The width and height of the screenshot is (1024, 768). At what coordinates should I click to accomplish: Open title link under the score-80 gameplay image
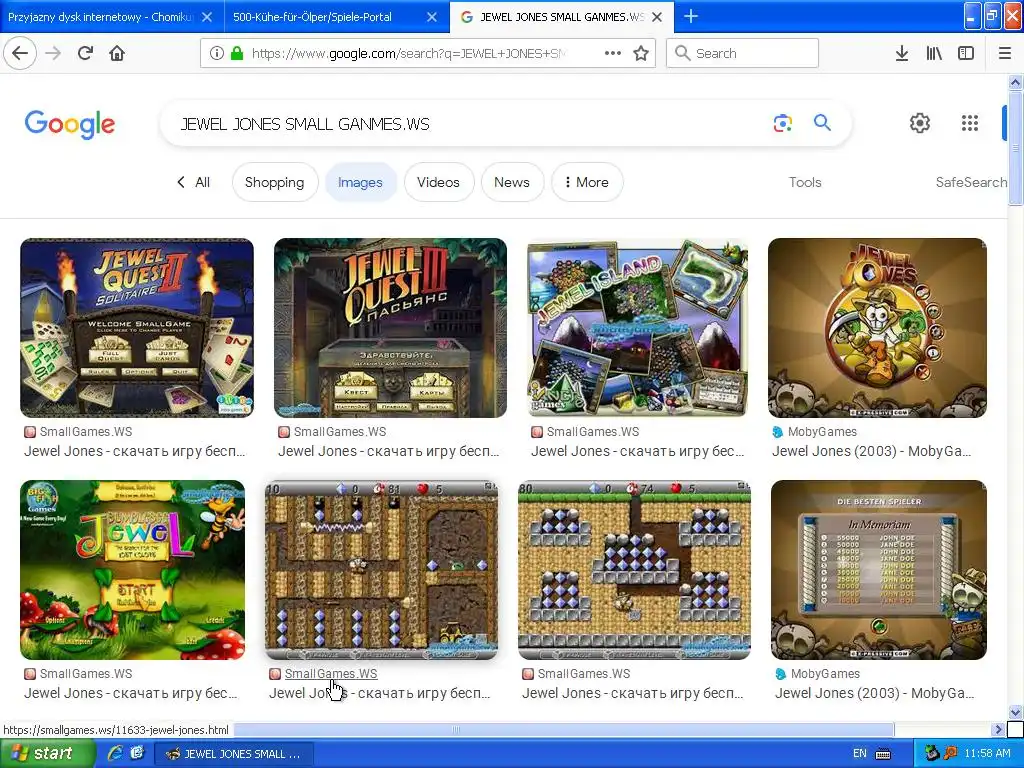[x=632, y=693]
